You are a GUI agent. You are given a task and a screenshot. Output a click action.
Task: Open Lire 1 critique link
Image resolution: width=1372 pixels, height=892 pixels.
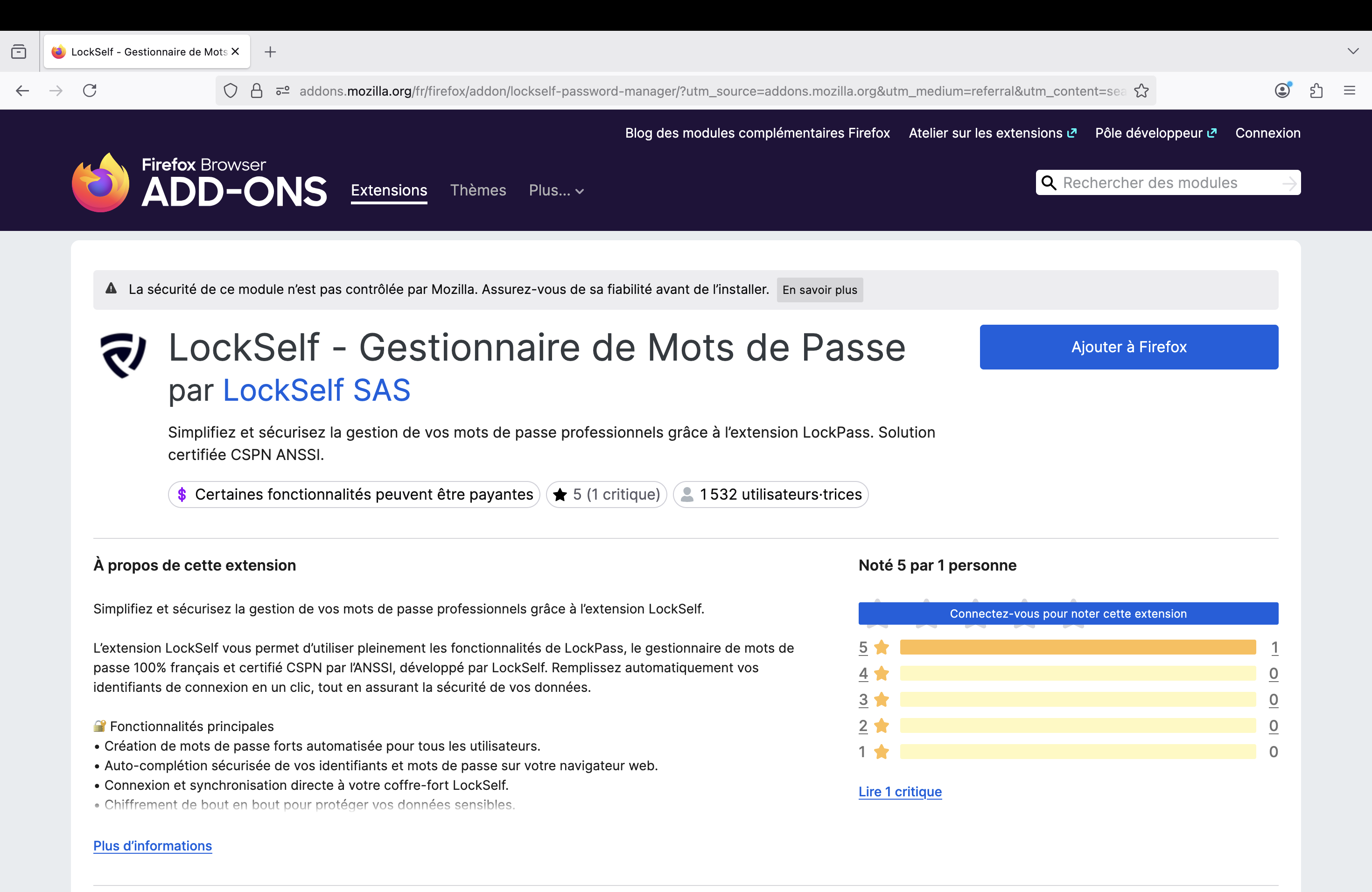[900, 792]
